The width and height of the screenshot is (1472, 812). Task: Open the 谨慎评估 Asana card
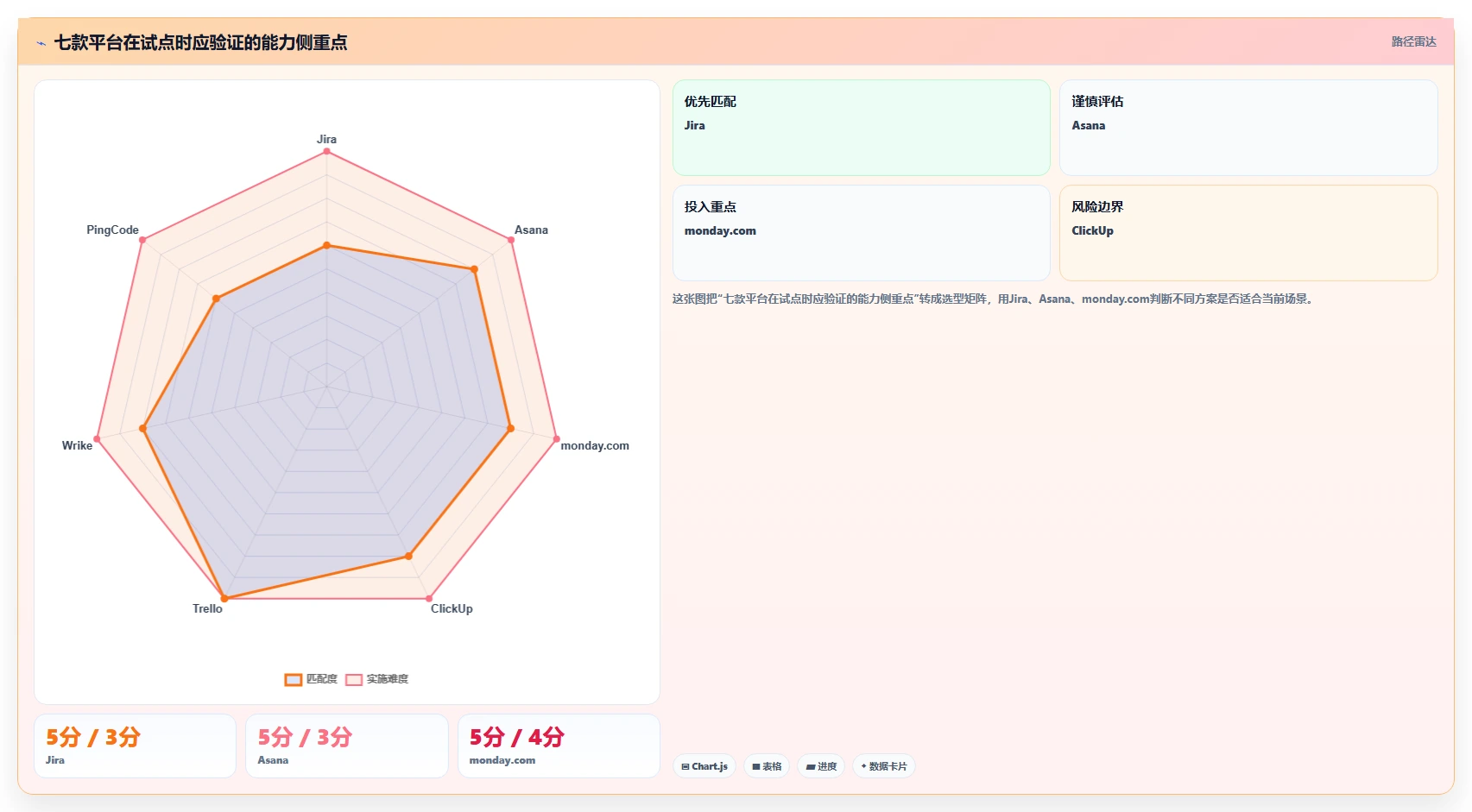click(x=1248, y=128)
